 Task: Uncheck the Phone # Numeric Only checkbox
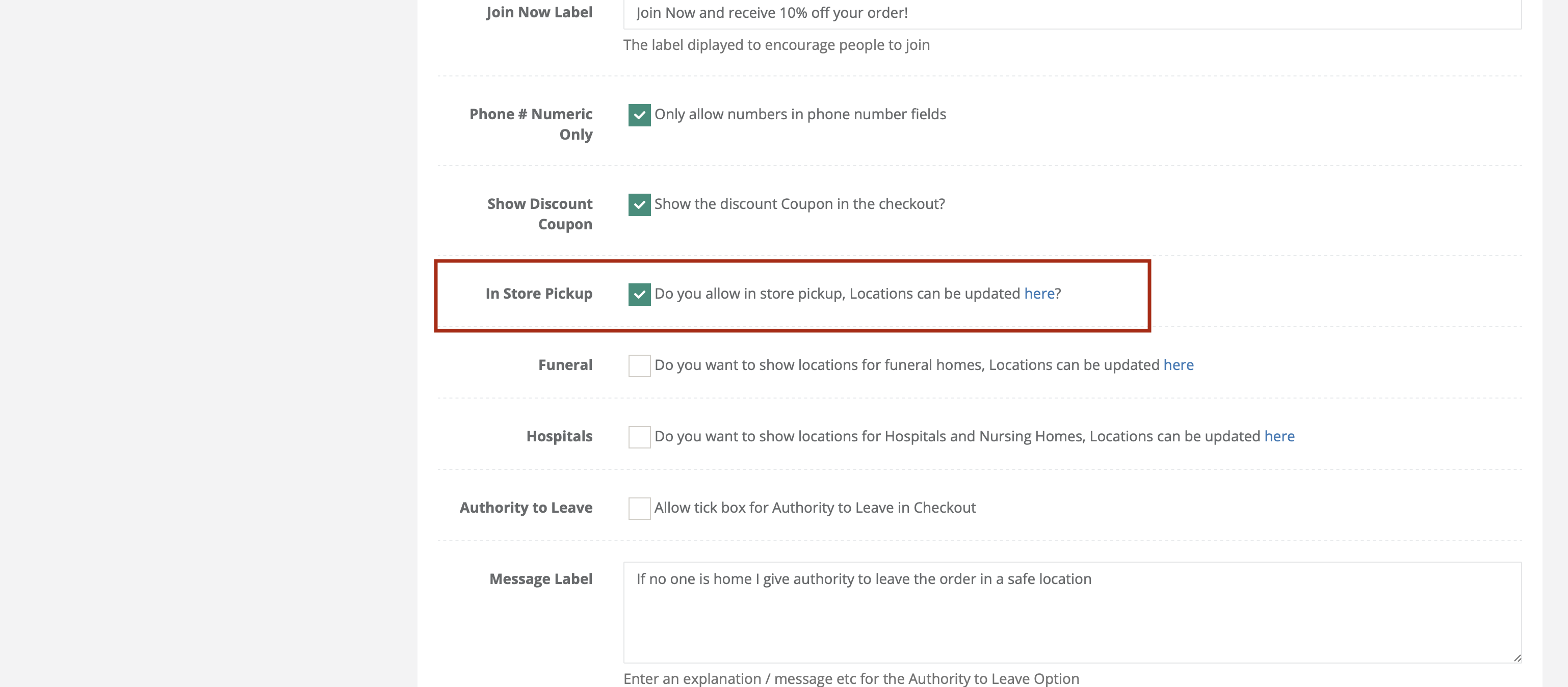639,115
